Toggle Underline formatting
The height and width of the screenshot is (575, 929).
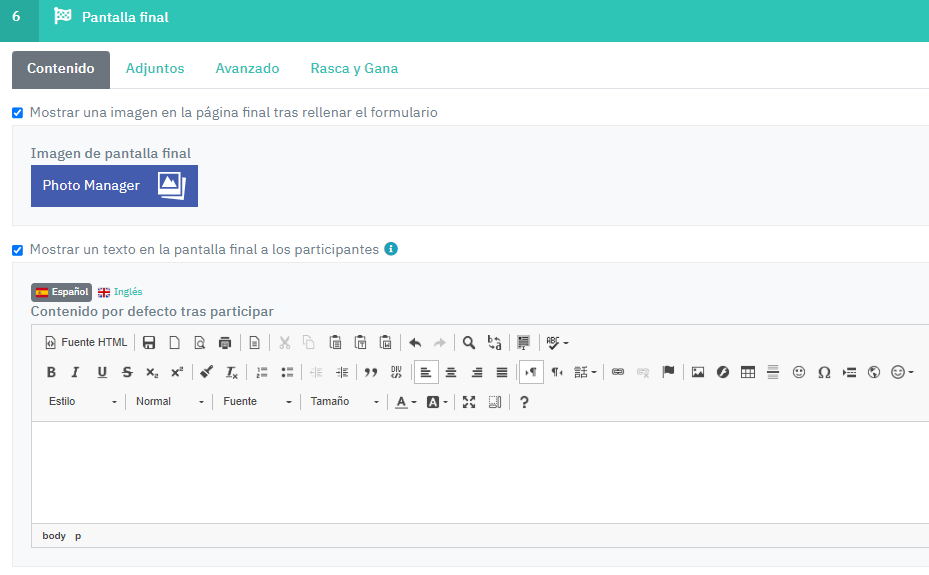pos(101,372)
